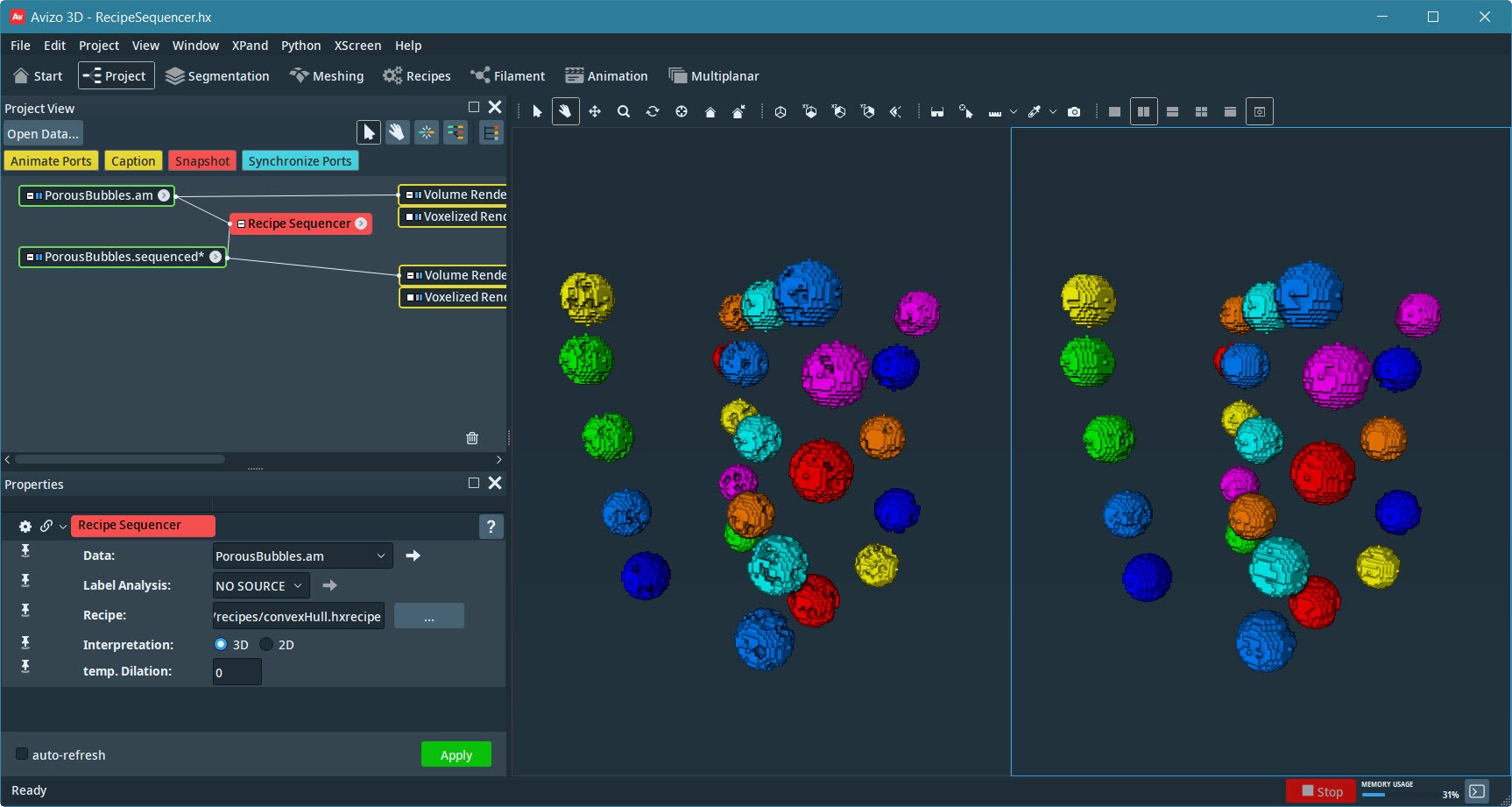Enable the auto-refresh checkbox
The image size is (1512, 807).
pyautogui.click(x=22, y=754)
